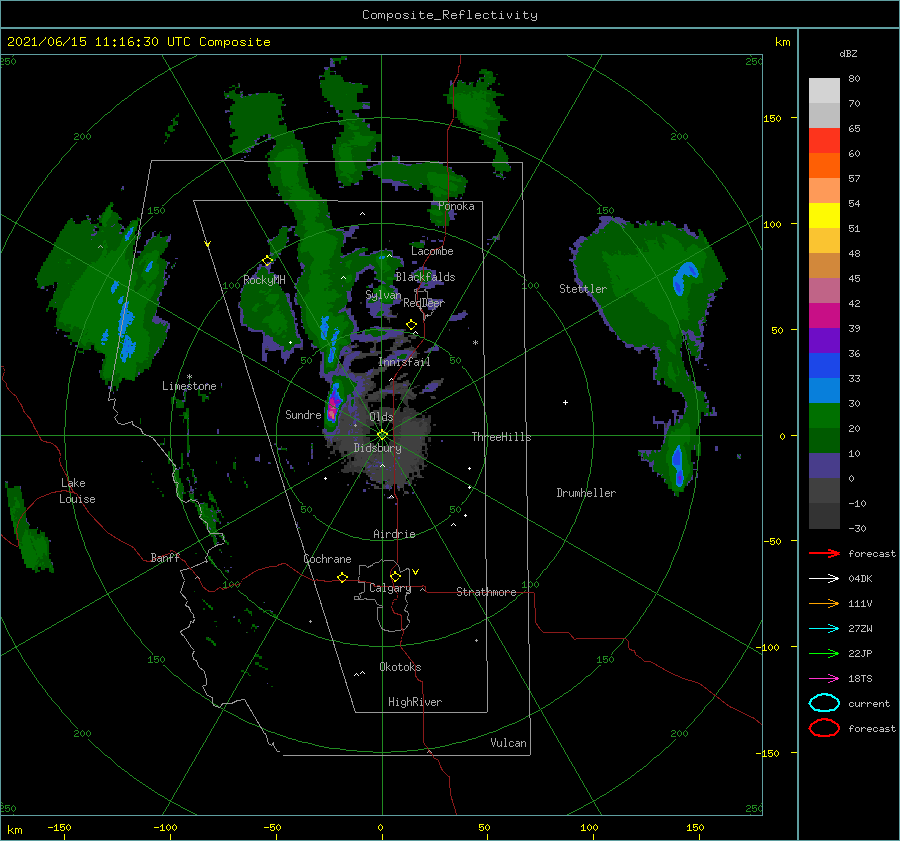Viewport: 900px width, 841px height.
Task: Click the Strathmore town label
Action: [486, 592]
